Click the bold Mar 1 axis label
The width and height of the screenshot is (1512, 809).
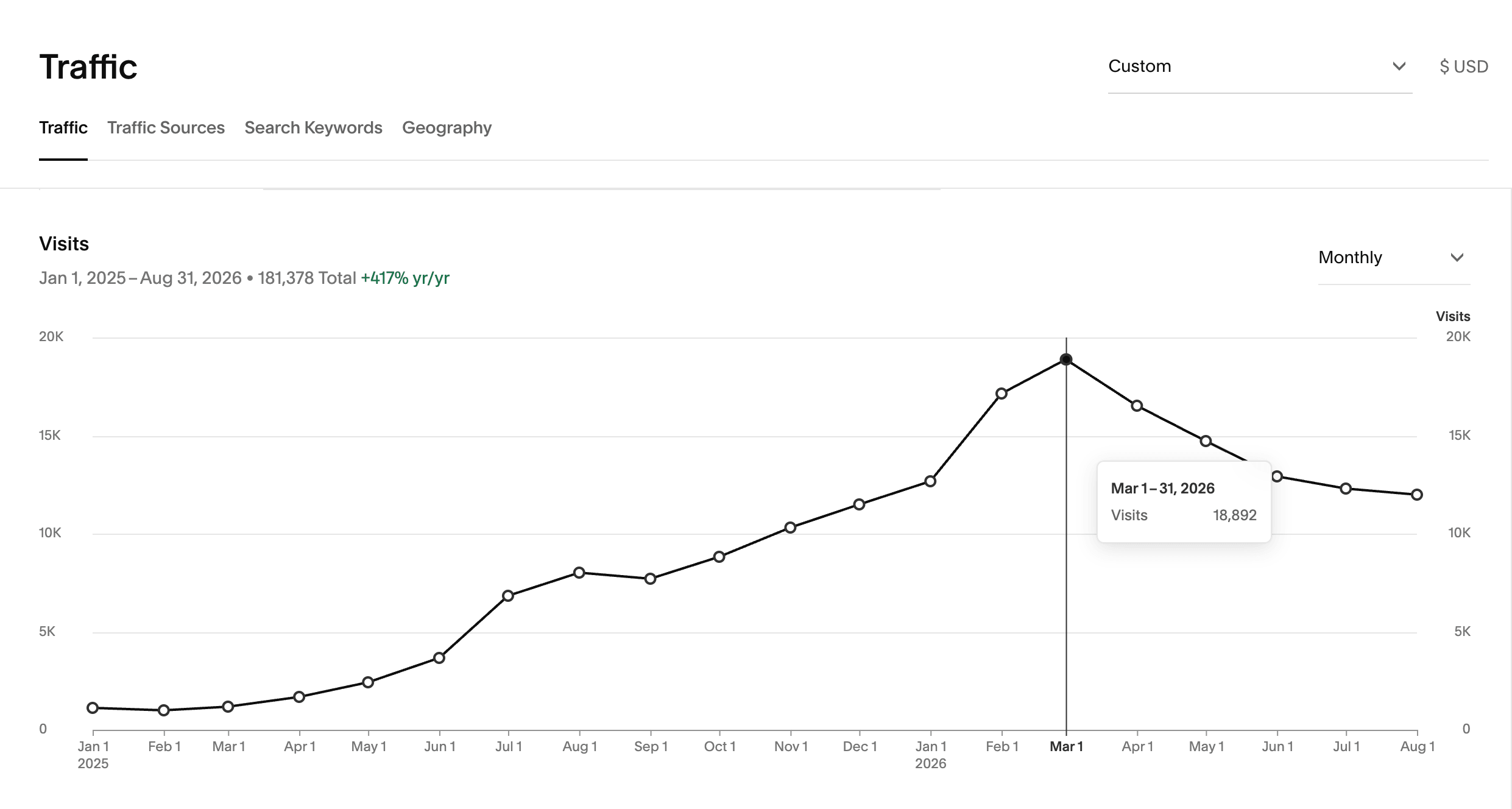click(x=1066, y=746)
